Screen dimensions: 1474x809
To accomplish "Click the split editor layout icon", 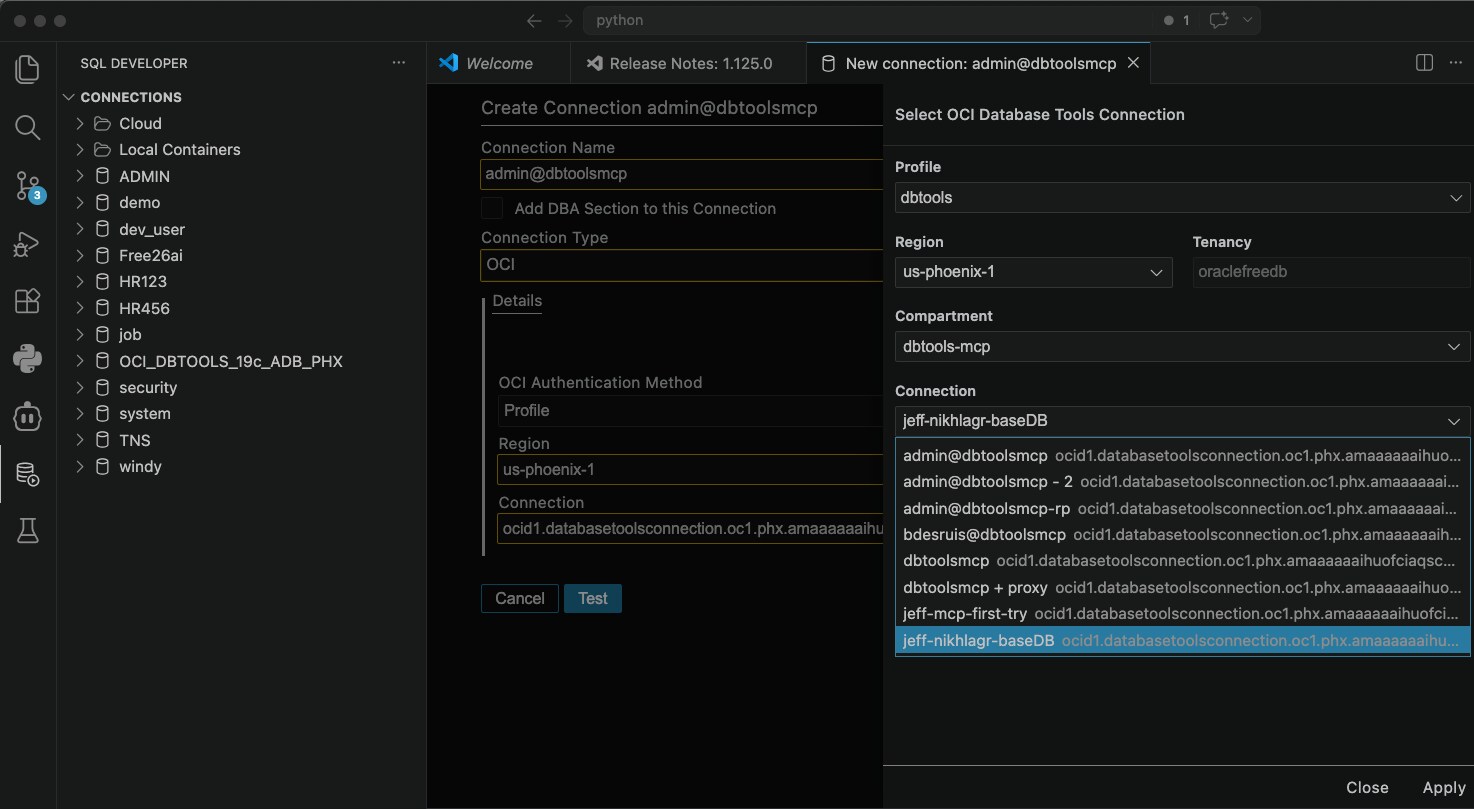I will pyautogui.click(x=1425, y=62).
